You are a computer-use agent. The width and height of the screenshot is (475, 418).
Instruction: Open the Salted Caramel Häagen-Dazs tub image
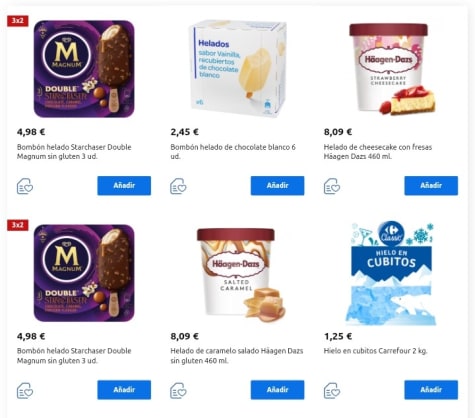point(241,275)
